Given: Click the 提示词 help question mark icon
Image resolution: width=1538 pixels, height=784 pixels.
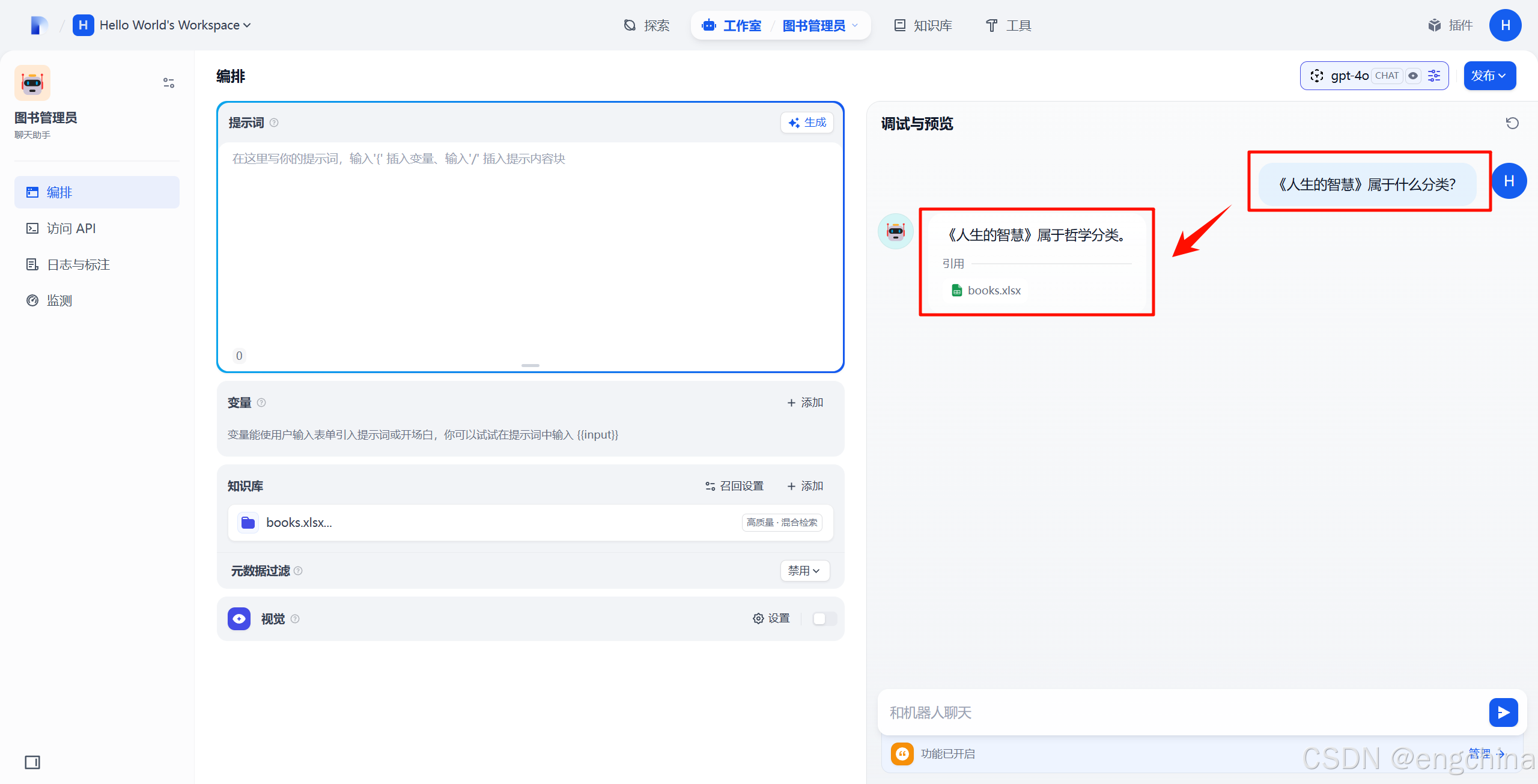Looking at the screenshot, I should tap(274, 123).
